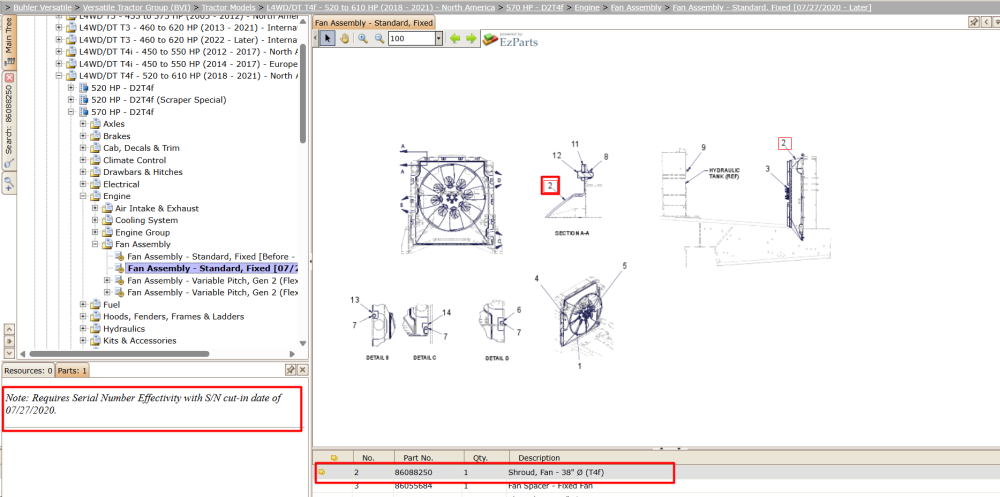Click the Electrical folder icon
Screen dimensions: 1000x497
pyautogui.click(x=96, y=184)
